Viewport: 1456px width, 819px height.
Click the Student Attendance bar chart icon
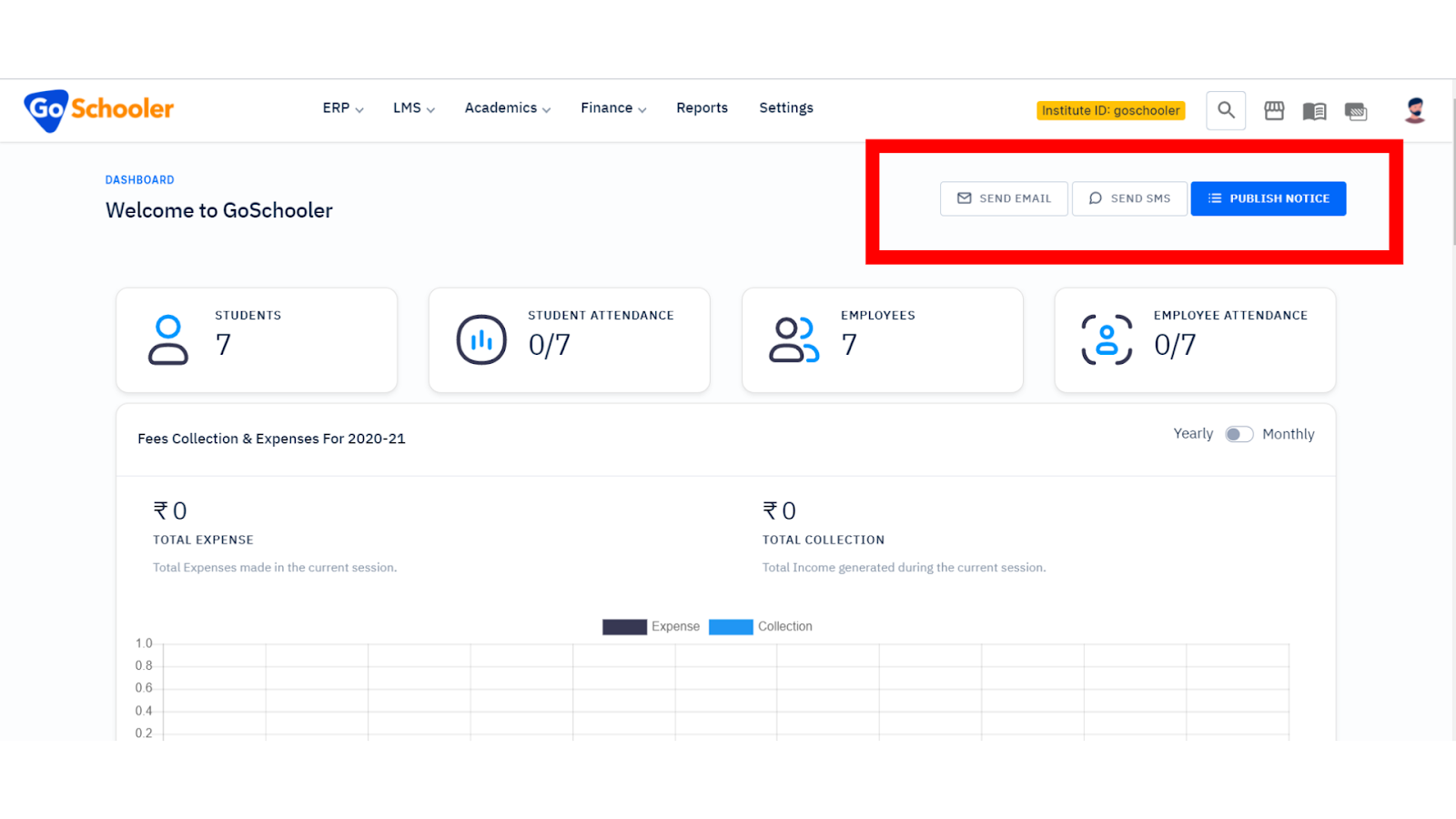coord(481,339)
